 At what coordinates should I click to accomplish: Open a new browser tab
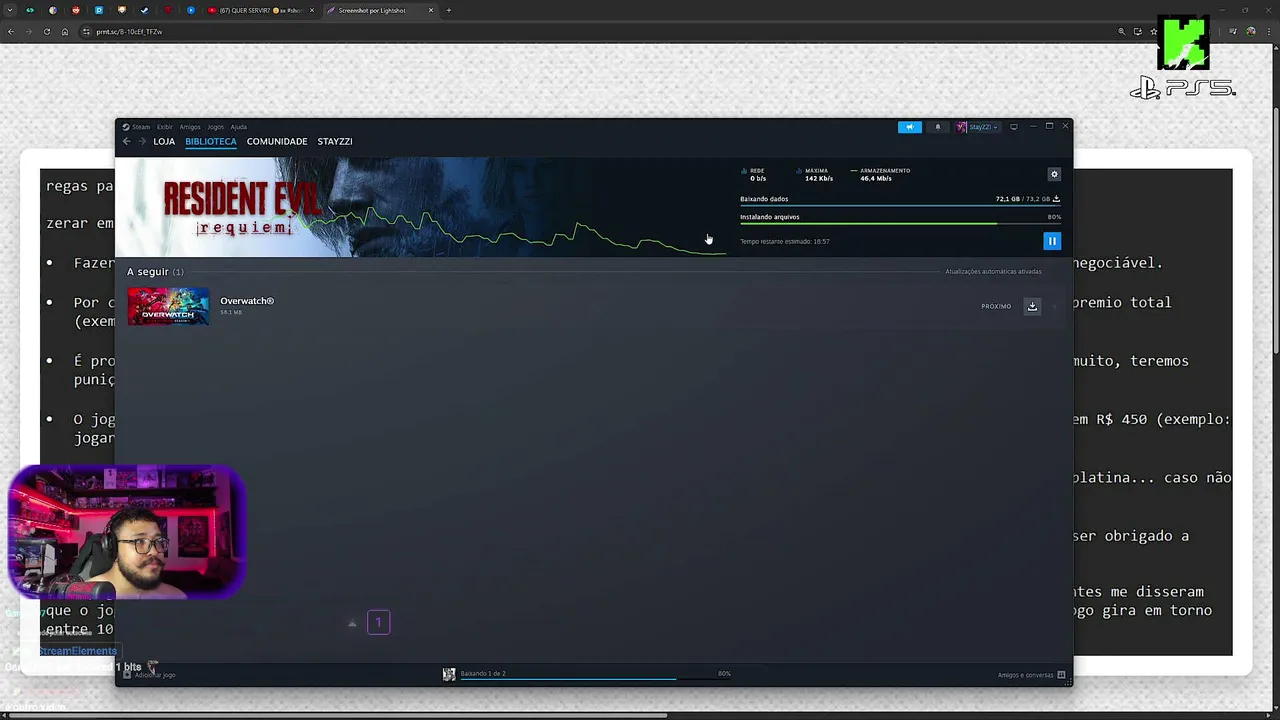point(448,10)
